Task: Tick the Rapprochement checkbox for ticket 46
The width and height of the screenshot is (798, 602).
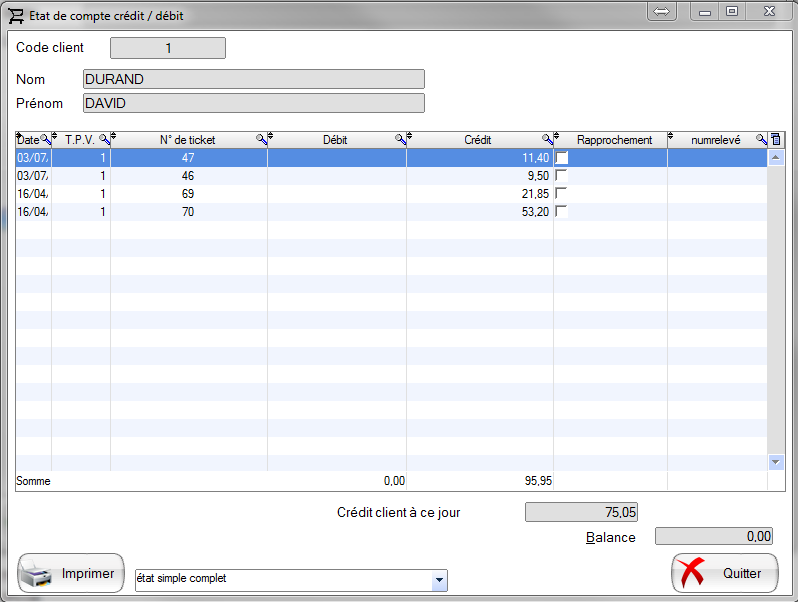Action: (x=561, y=176)
